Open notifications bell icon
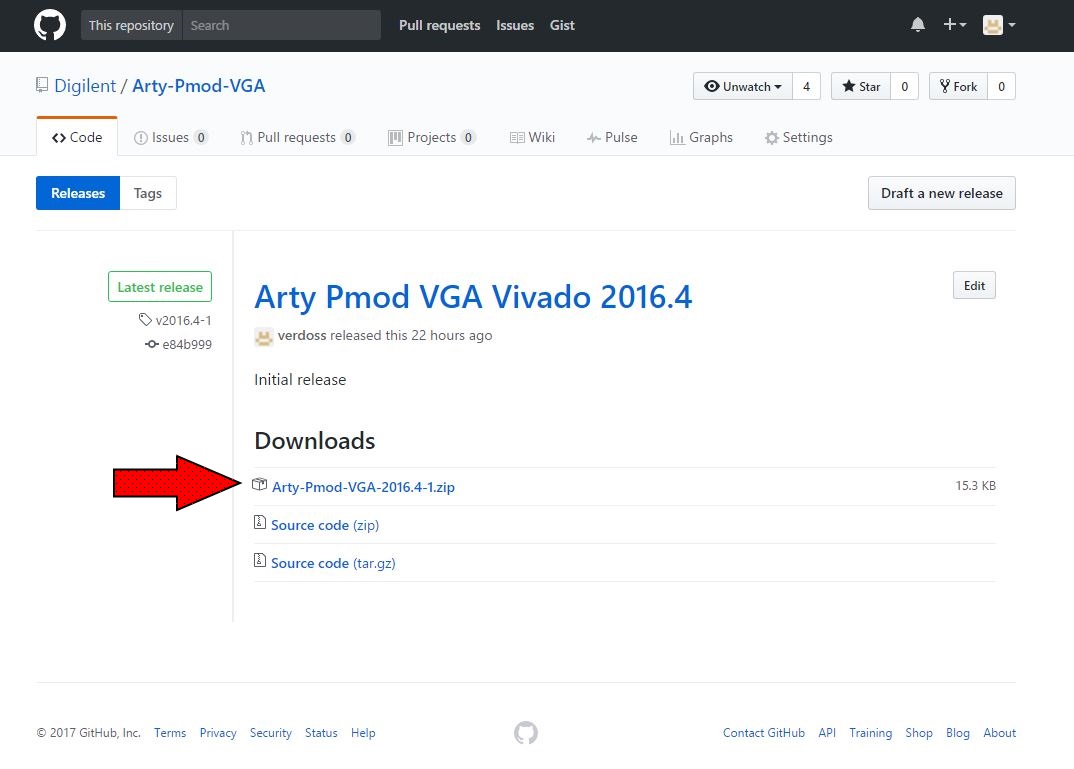The image size is (1074, 769). (918, 25)
